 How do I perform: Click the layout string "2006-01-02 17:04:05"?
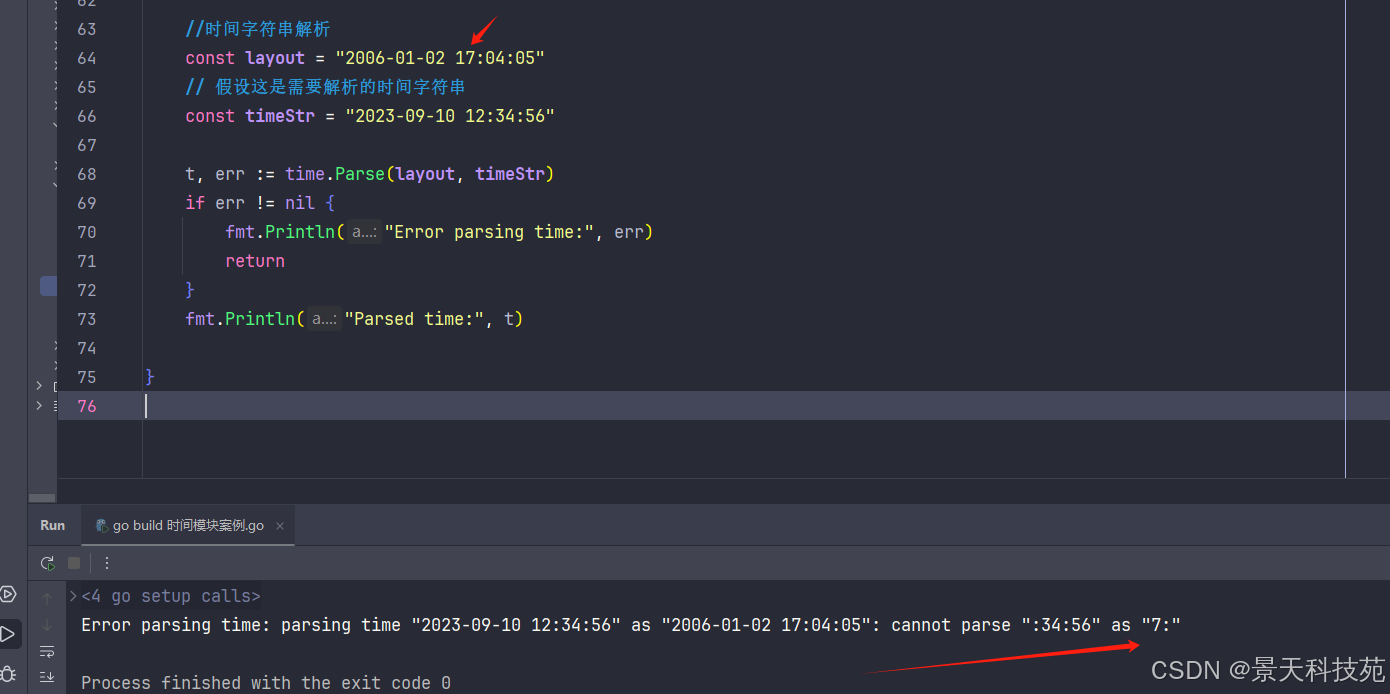coord(440,58)
